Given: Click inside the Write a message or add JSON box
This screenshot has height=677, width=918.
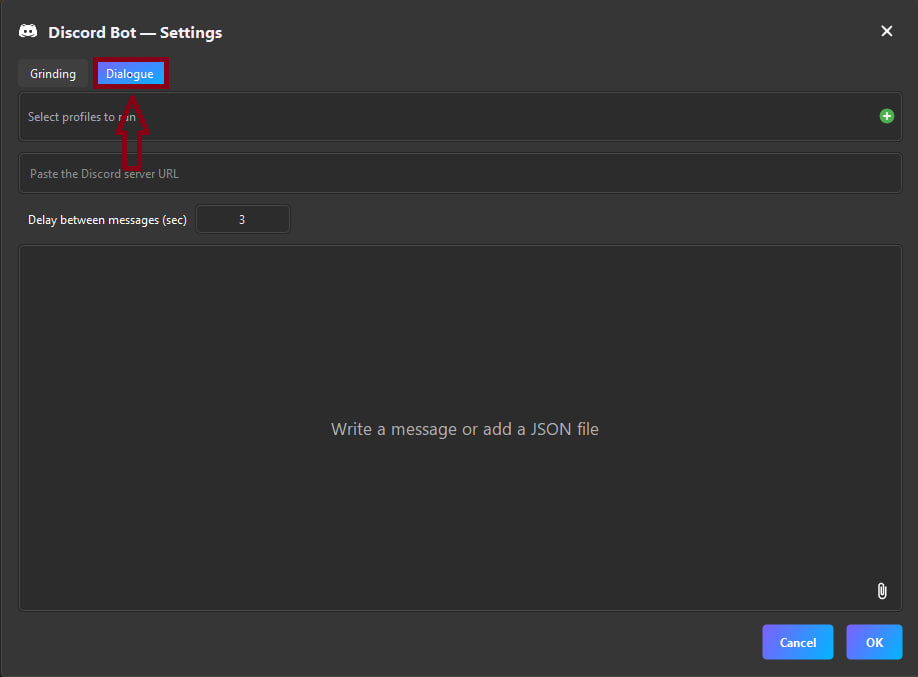Looking at the screenshot, I should (x=464, y=428).
